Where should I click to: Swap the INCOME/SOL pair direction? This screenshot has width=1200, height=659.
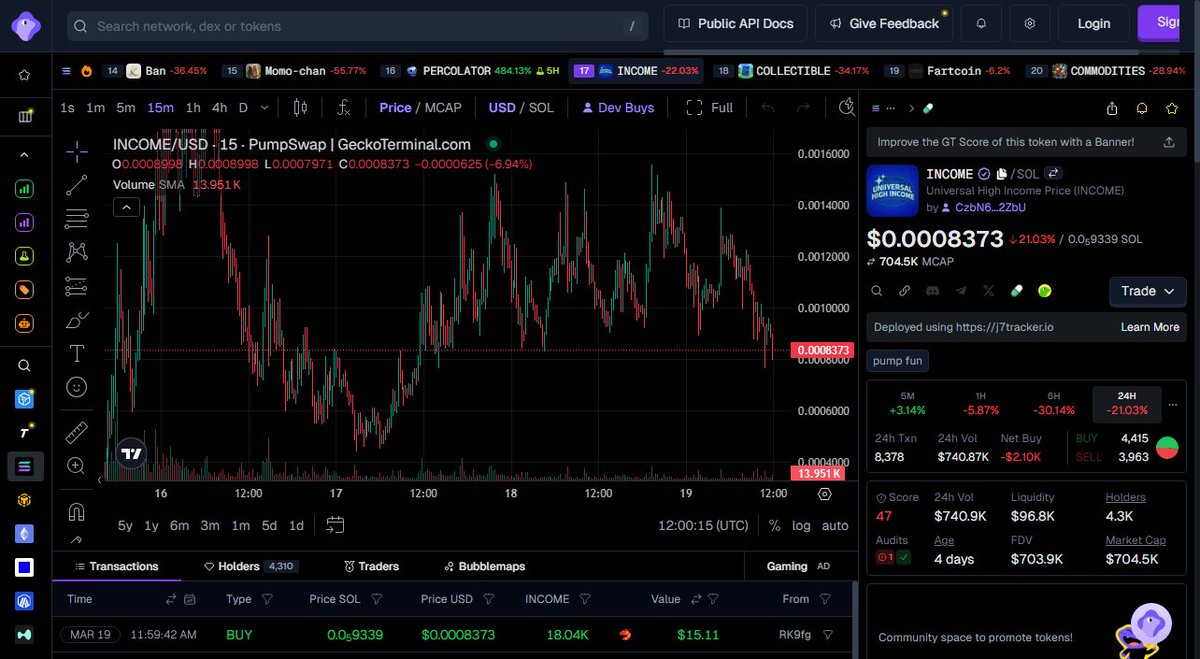(x=1055, y=173)
